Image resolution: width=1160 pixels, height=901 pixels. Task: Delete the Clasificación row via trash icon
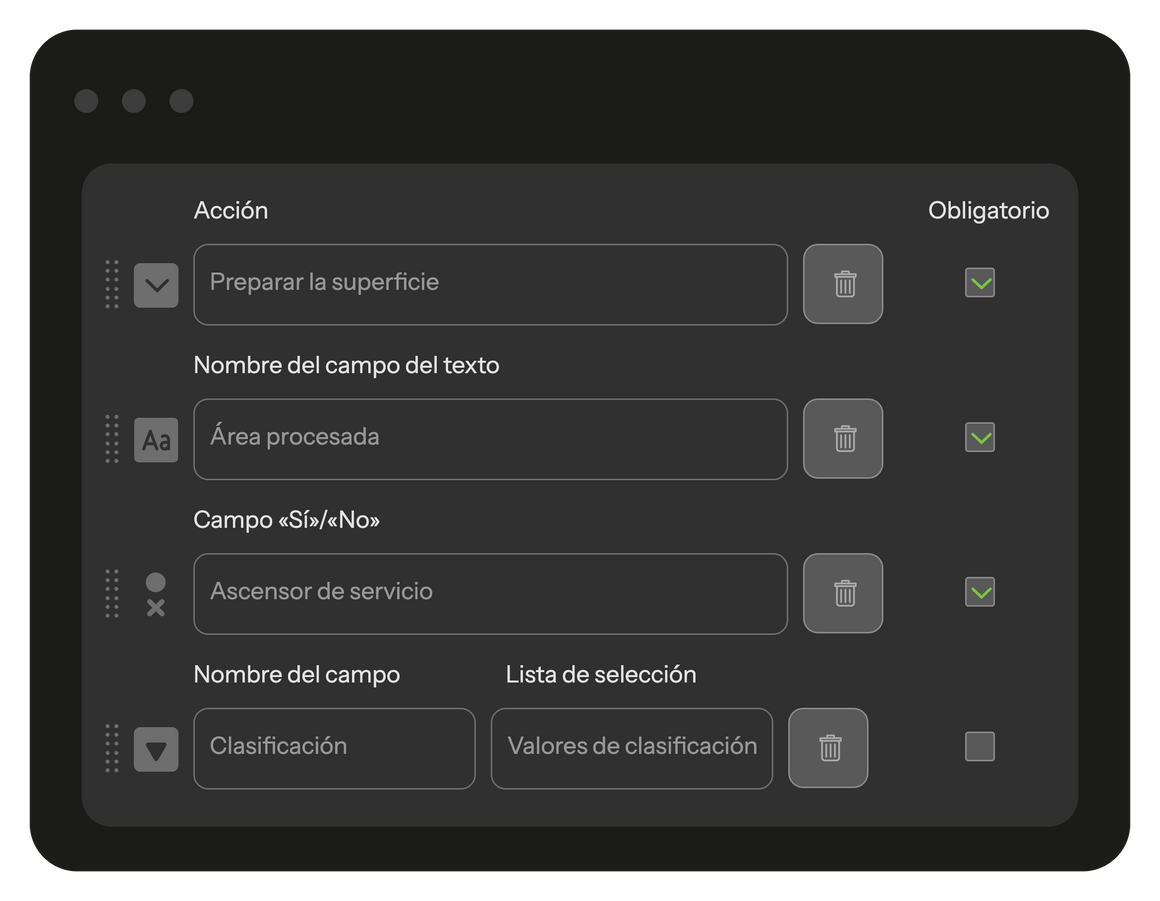point(828,748)
